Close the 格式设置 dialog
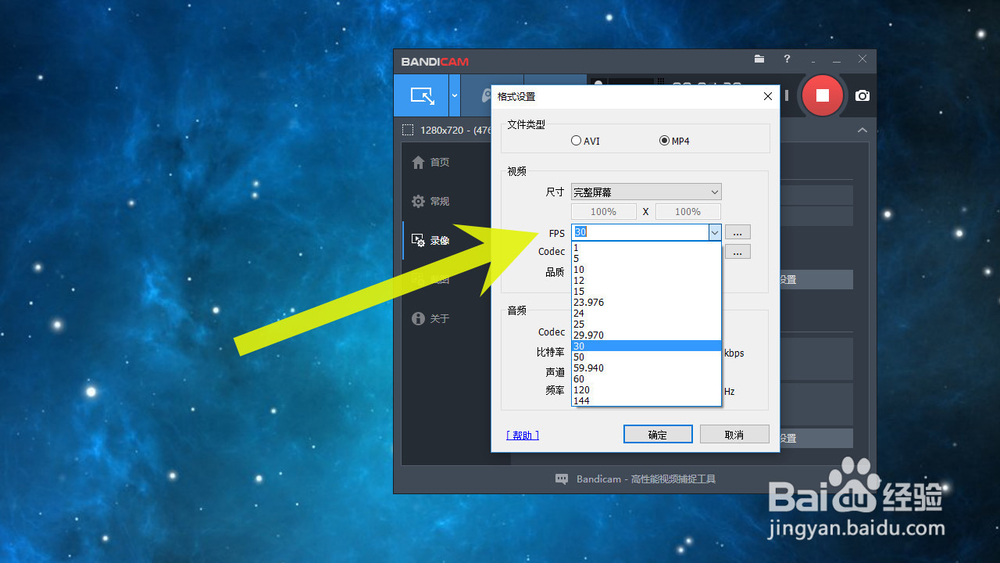1000x563 pixels. pyautogui.click(x=768, y=96)
